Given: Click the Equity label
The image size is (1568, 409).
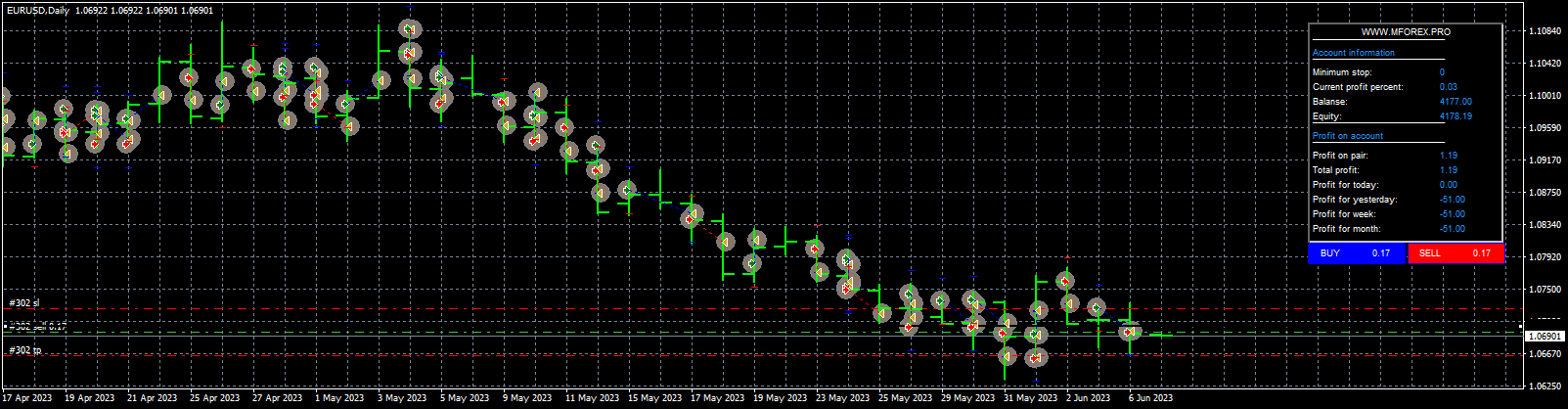Looking at the screenshot, I should (1326, 116).
